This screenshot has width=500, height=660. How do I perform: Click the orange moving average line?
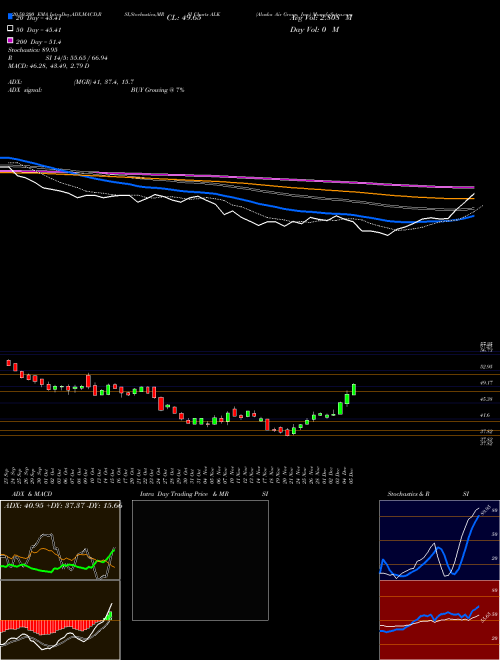[x=237, y=184]
